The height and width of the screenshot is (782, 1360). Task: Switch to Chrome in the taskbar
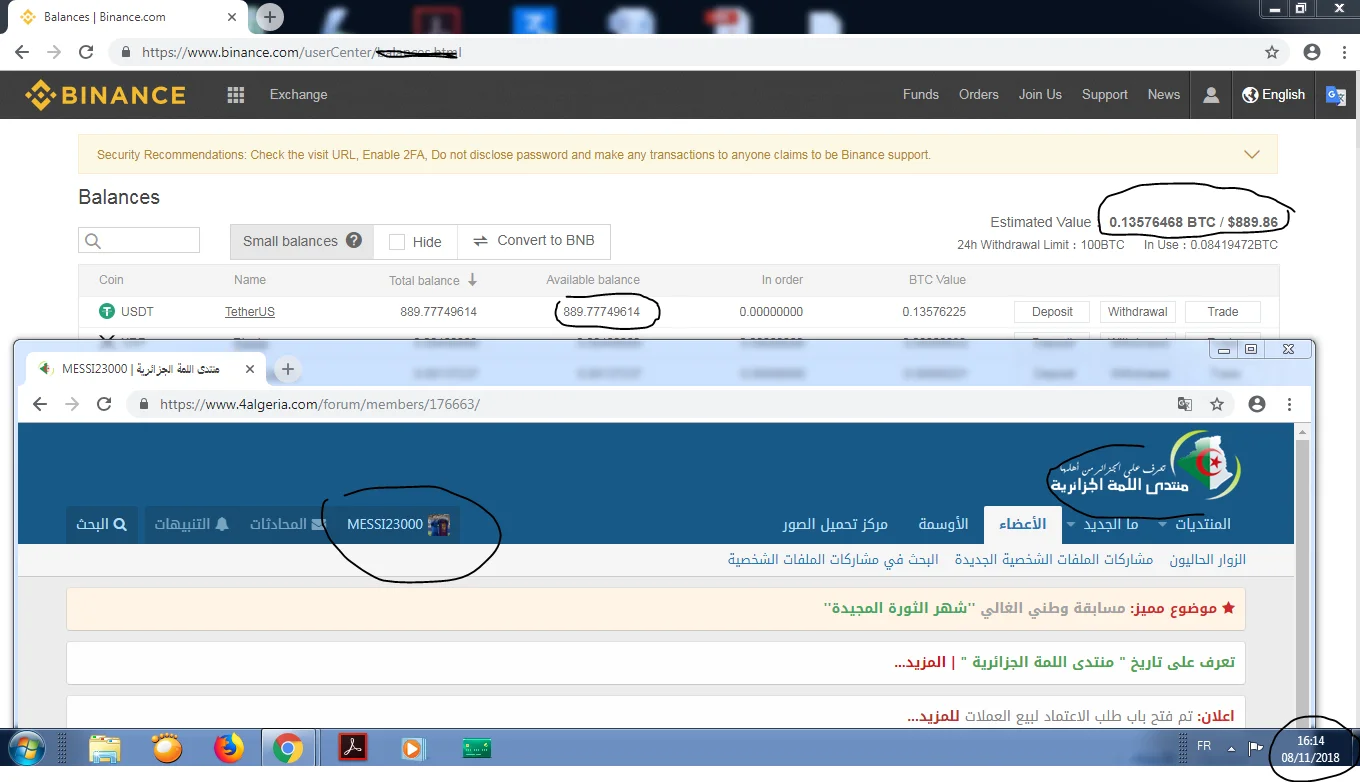click(x=288, y=748)
